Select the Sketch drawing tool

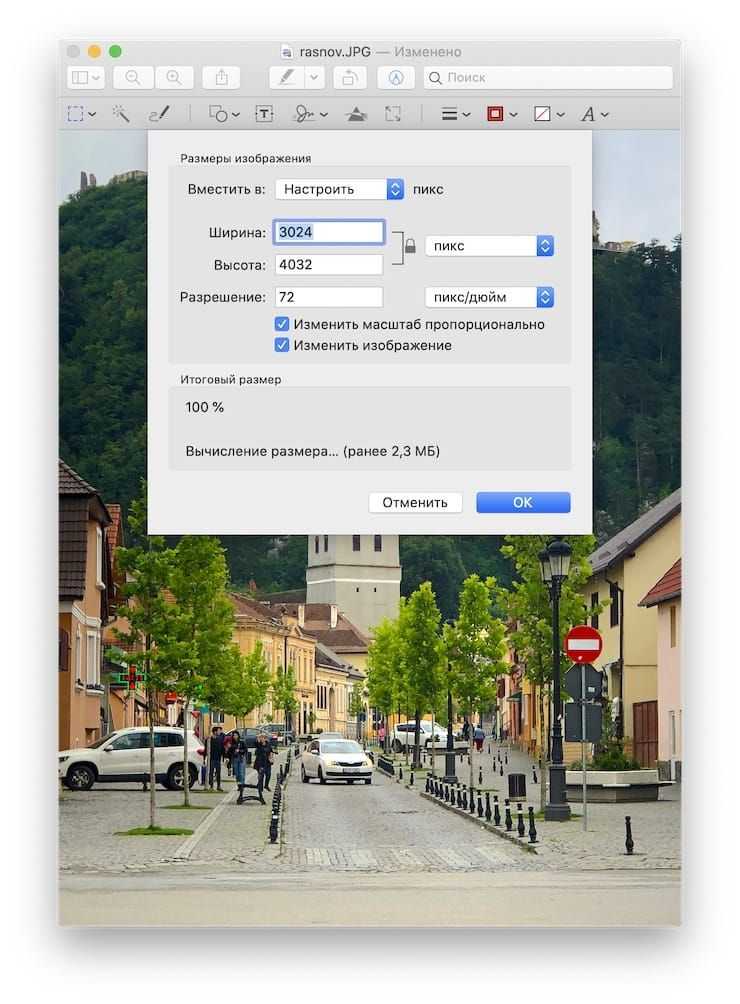pyautogui.click(x=159, y=114)
